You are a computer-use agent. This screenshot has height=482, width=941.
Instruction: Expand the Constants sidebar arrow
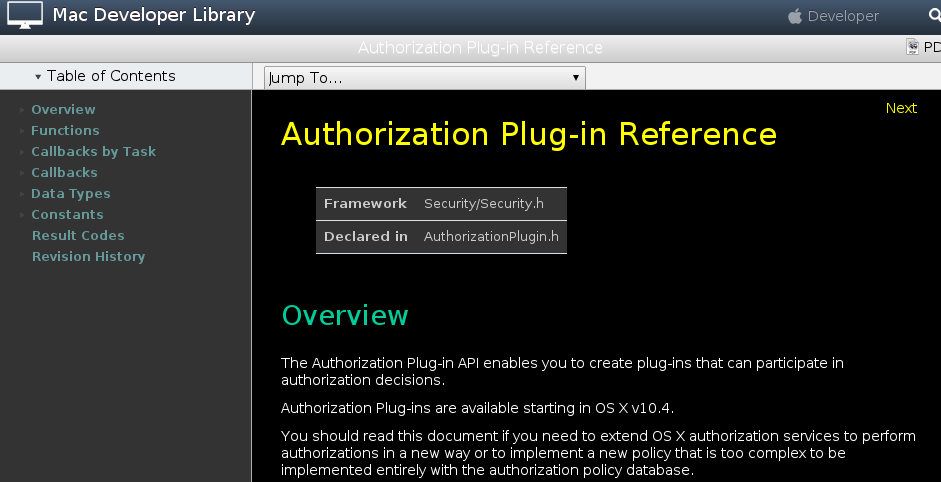22,215
